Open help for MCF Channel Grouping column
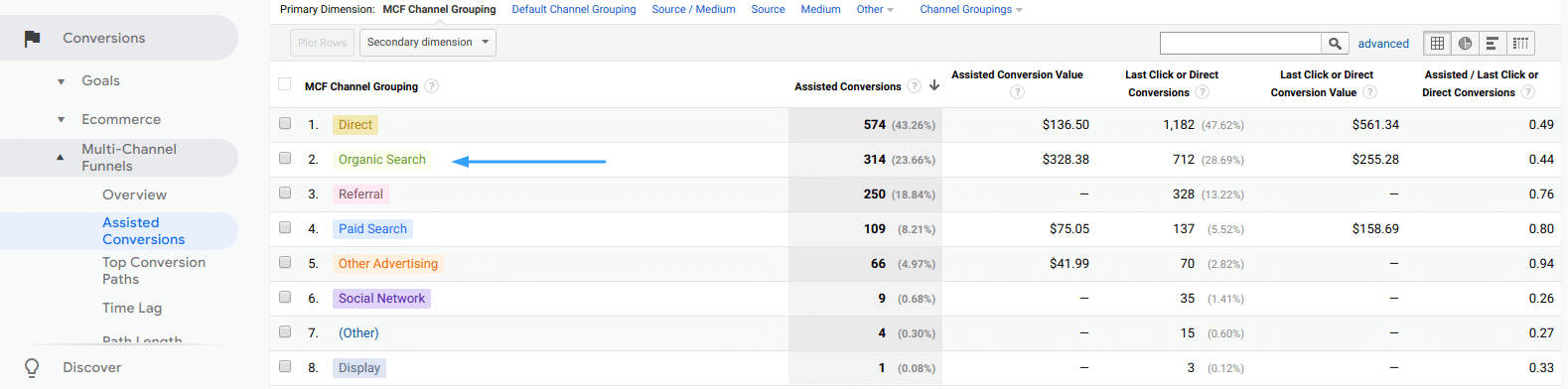Viewport: 1568px width, 389px height. pos(431,86)
